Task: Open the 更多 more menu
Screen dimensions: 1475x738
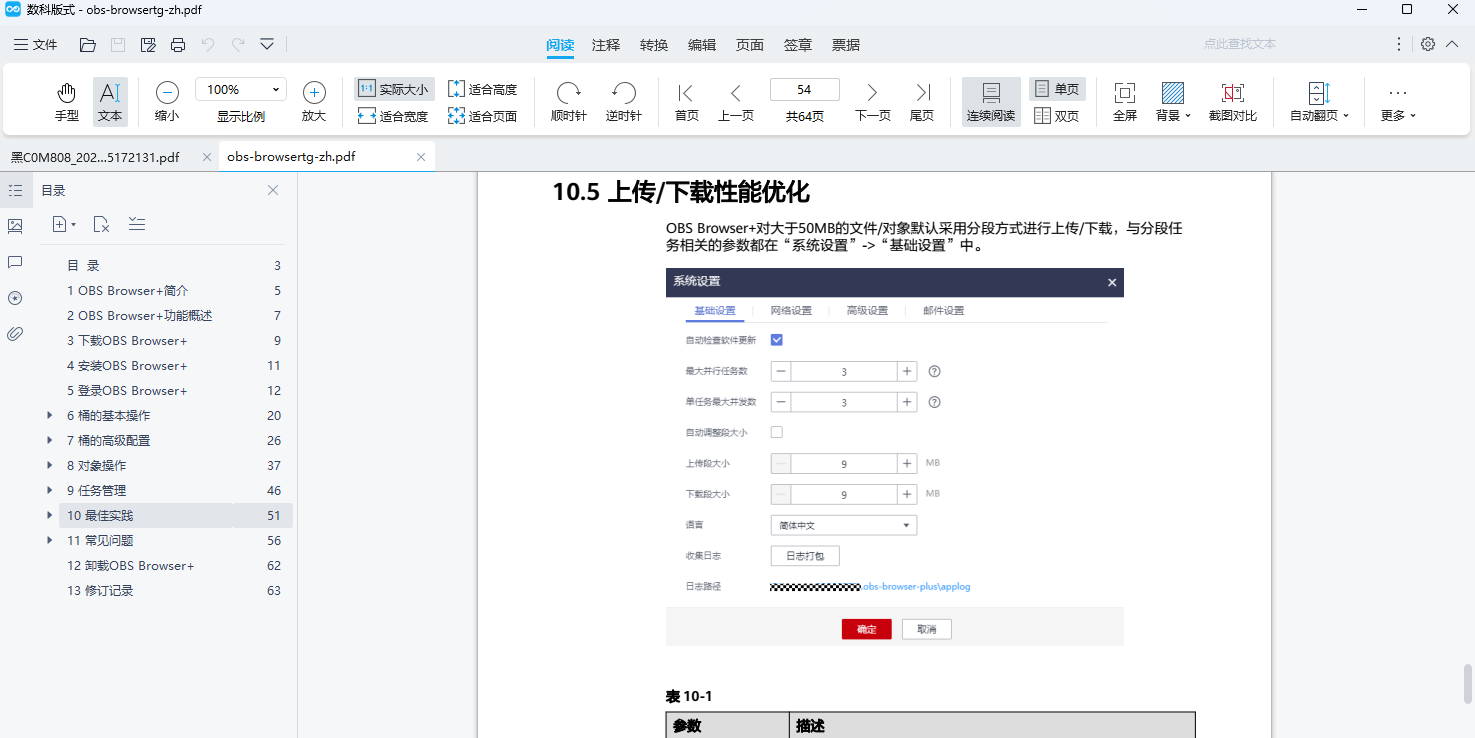Action: 1398,103
